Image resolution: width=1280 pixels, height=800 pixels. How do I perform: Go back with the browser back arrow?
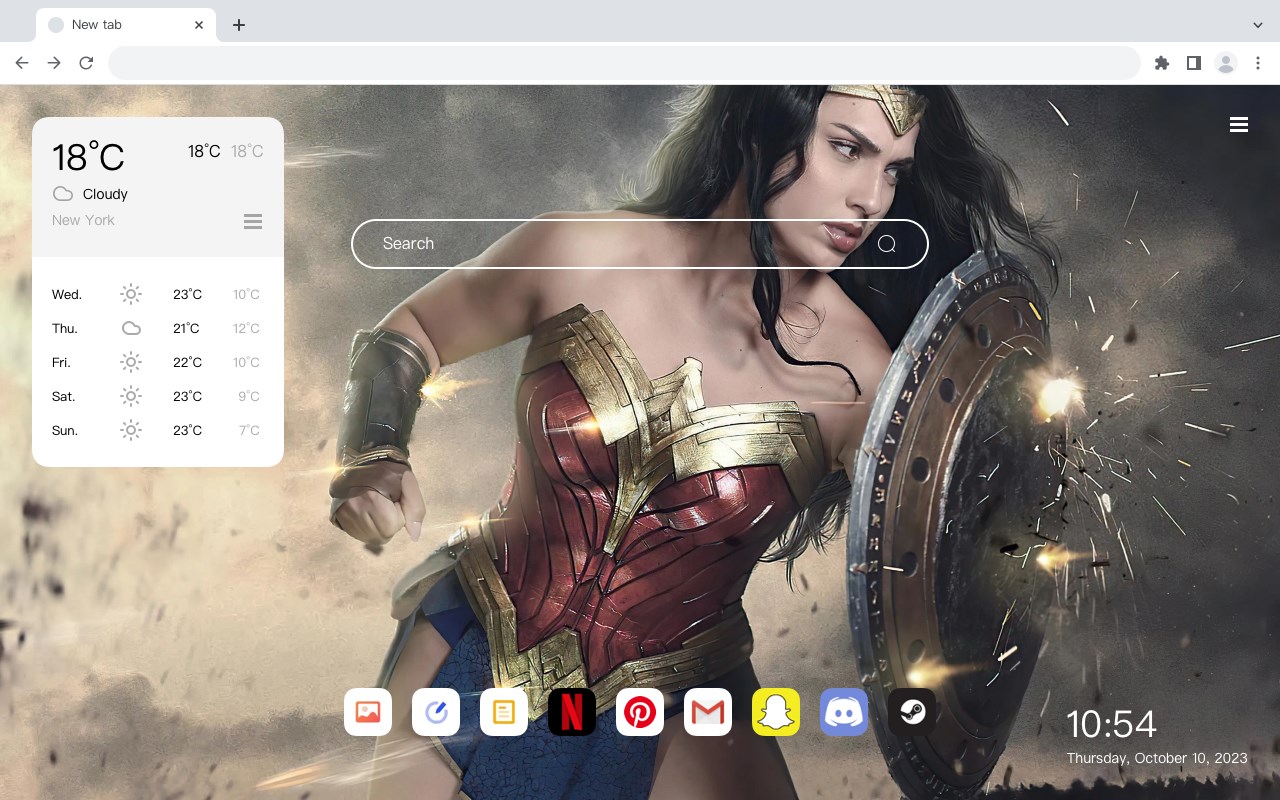[22, 63]
